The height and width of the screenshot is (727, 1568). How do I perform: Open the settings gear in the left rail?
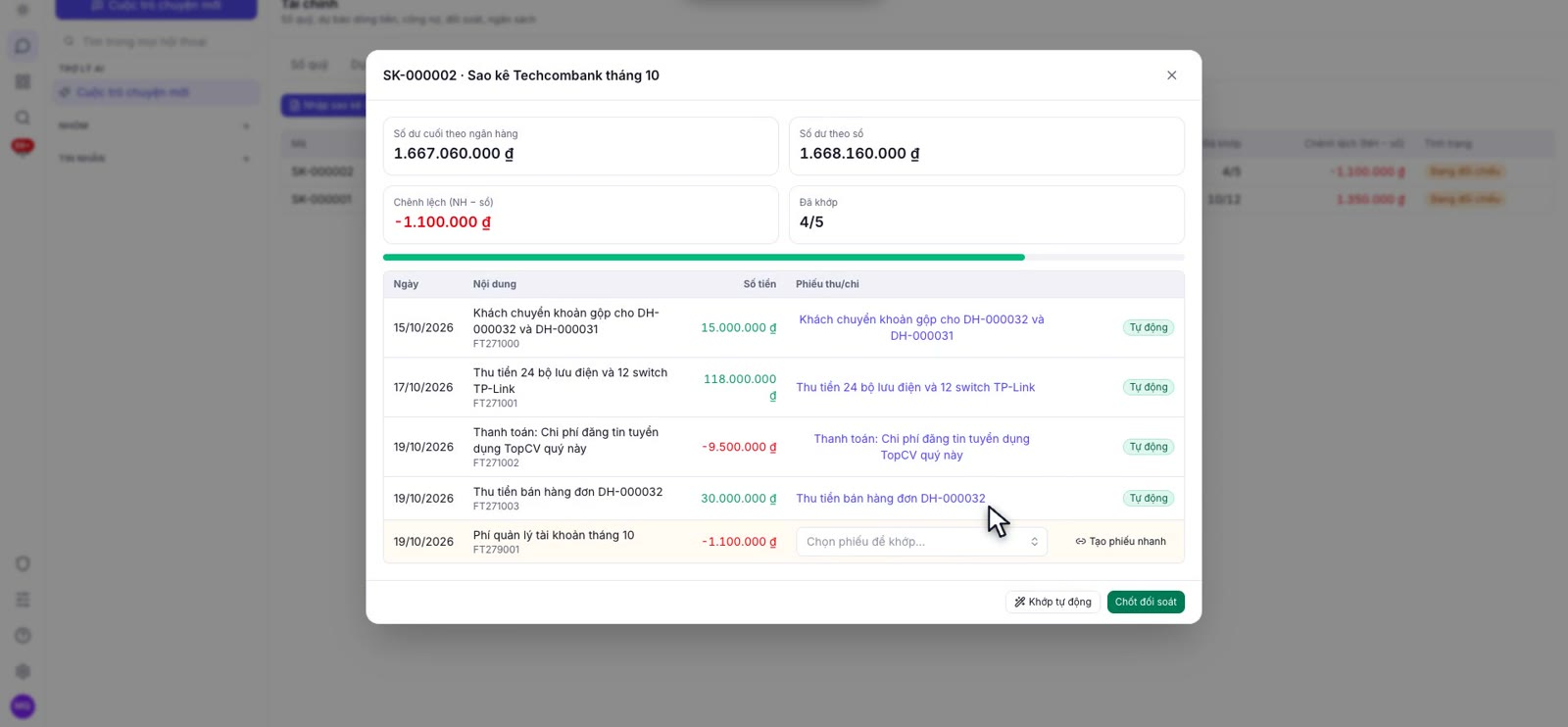coord(23,671)
